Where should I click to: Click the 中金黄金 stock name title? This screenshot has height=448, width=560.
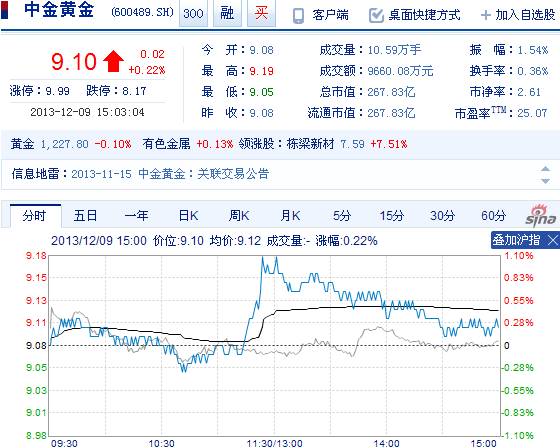[x=59, y=10]
